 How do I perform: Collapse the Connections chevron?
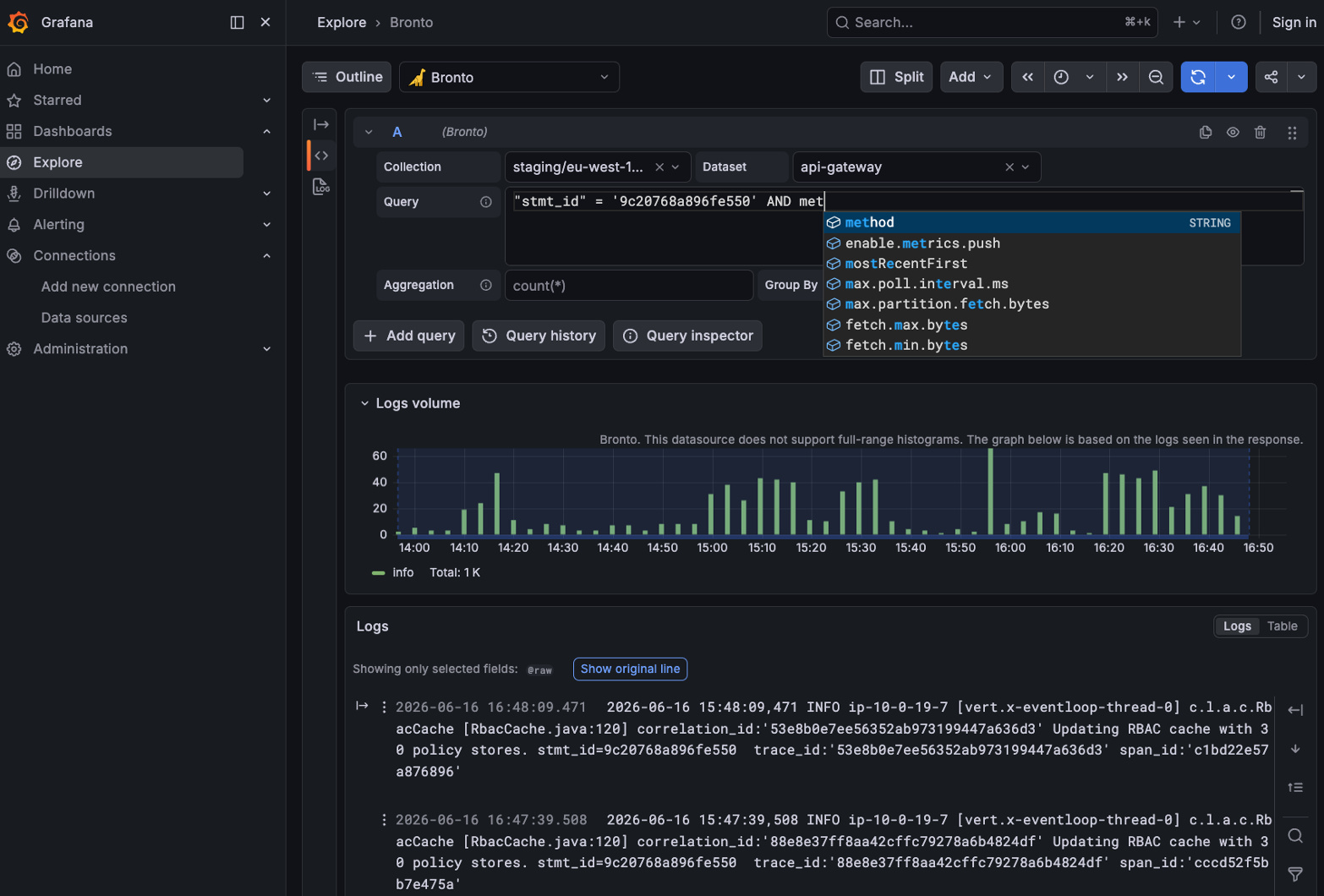click(266, 255)
